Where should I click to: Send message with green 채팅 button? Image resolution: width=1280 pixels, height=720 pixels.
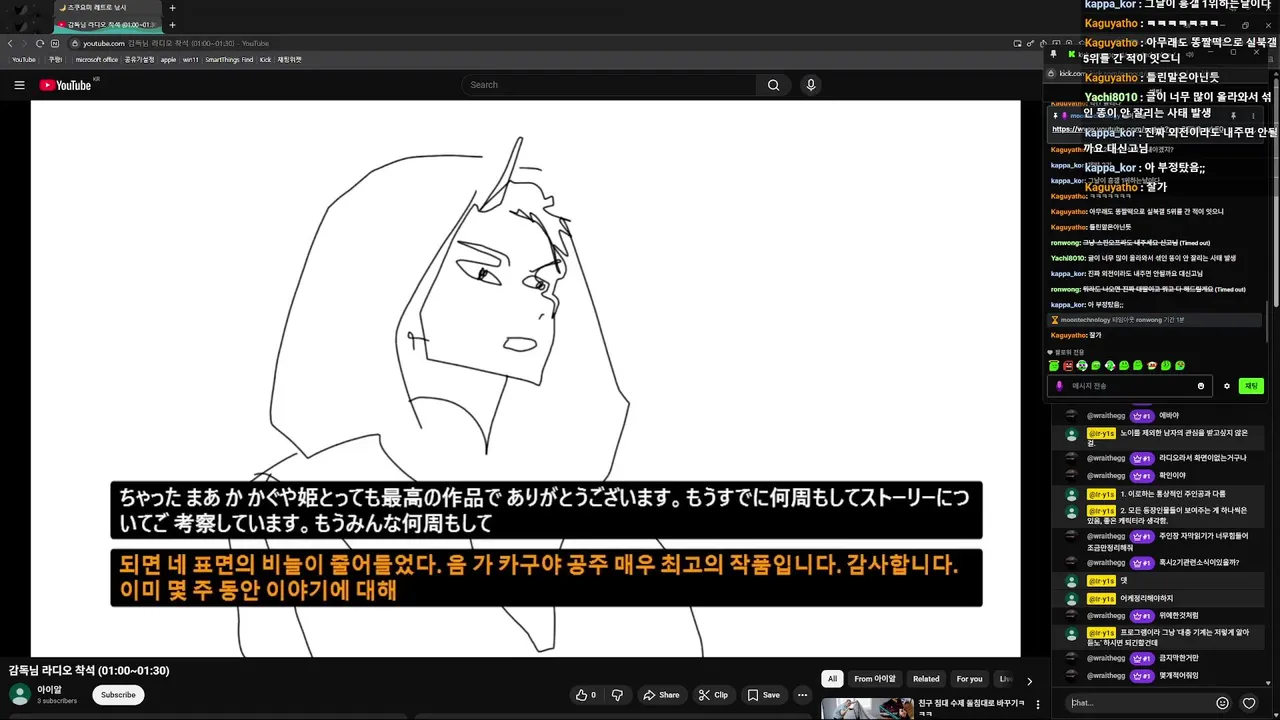click(x=1250, y=386)
